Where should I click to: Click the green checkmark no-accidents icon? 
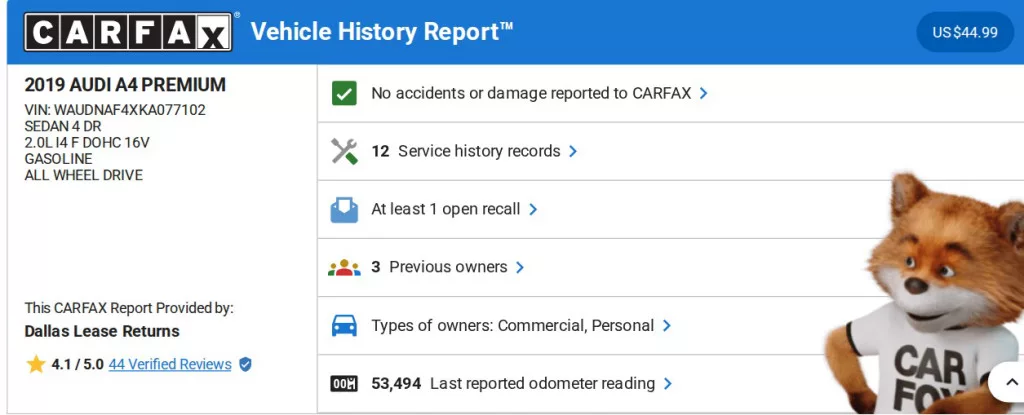[344, 93]
